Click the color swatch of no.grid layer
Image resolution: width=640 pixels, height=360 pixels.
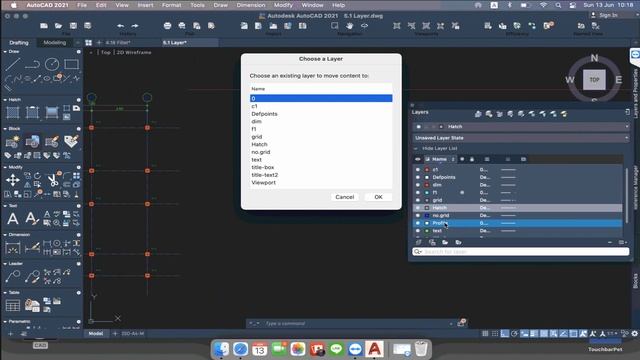(427, 215)
